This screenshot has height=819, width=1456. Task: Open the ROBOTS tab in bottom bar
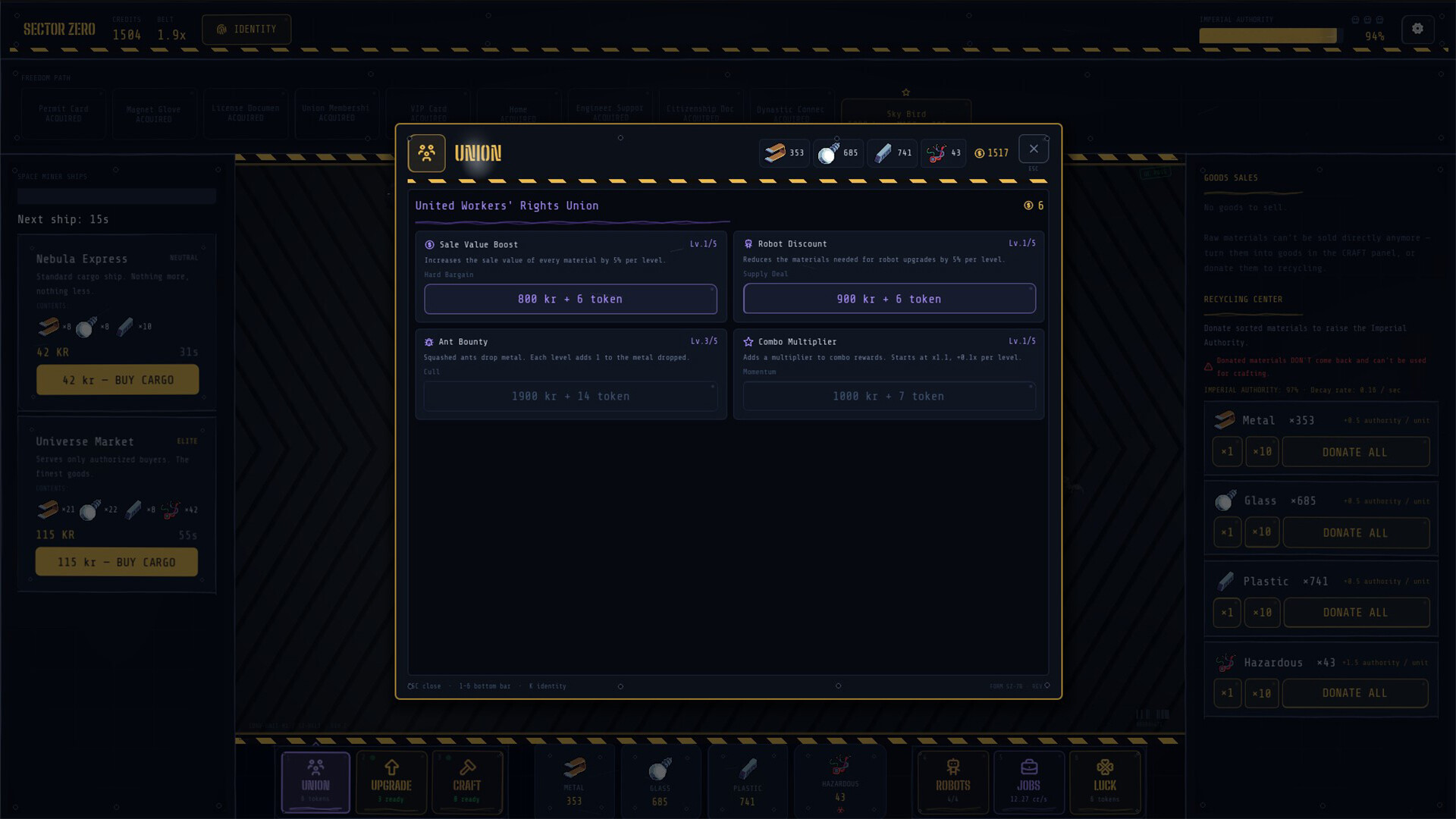[953, 782]
